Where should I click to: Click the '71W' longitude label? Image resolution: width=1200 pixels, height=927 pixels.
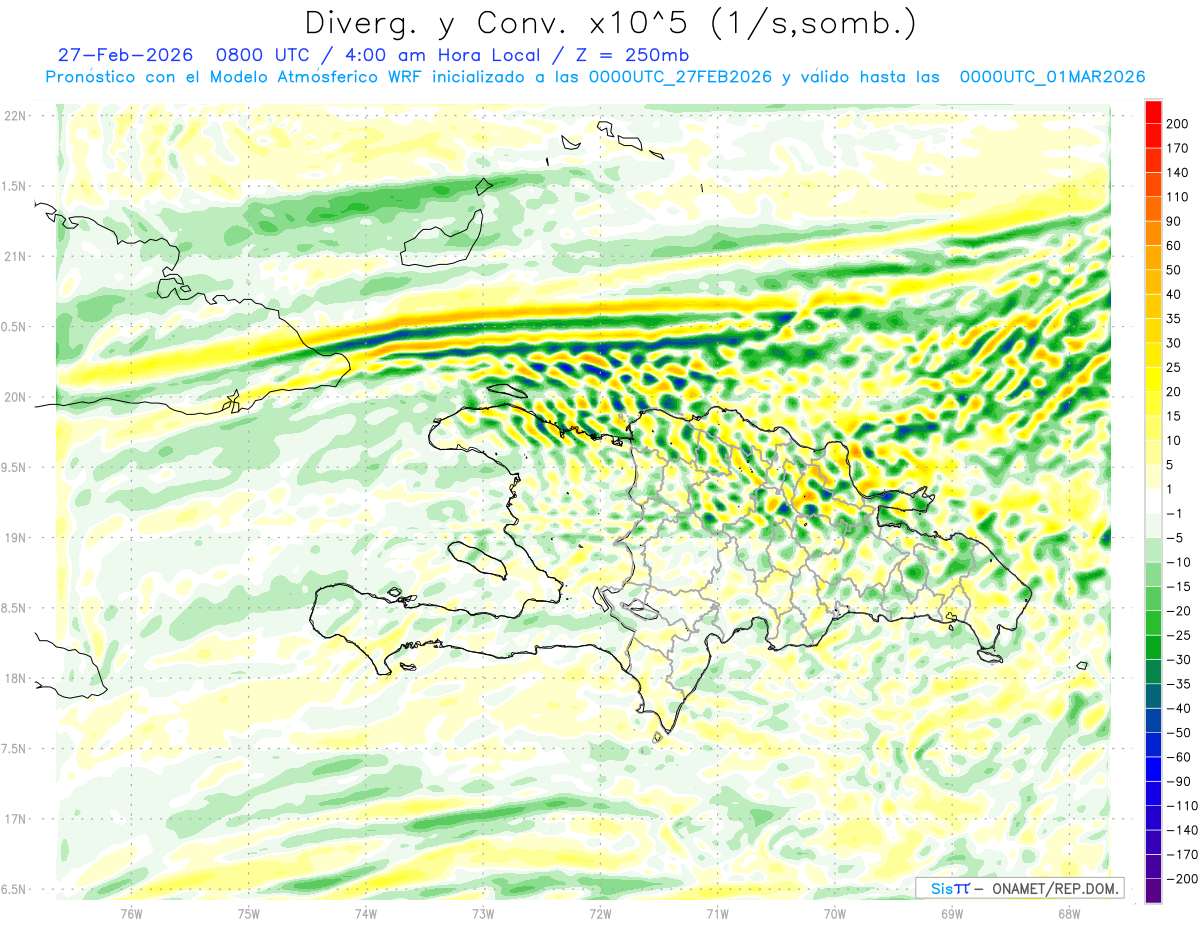(717, 913)
